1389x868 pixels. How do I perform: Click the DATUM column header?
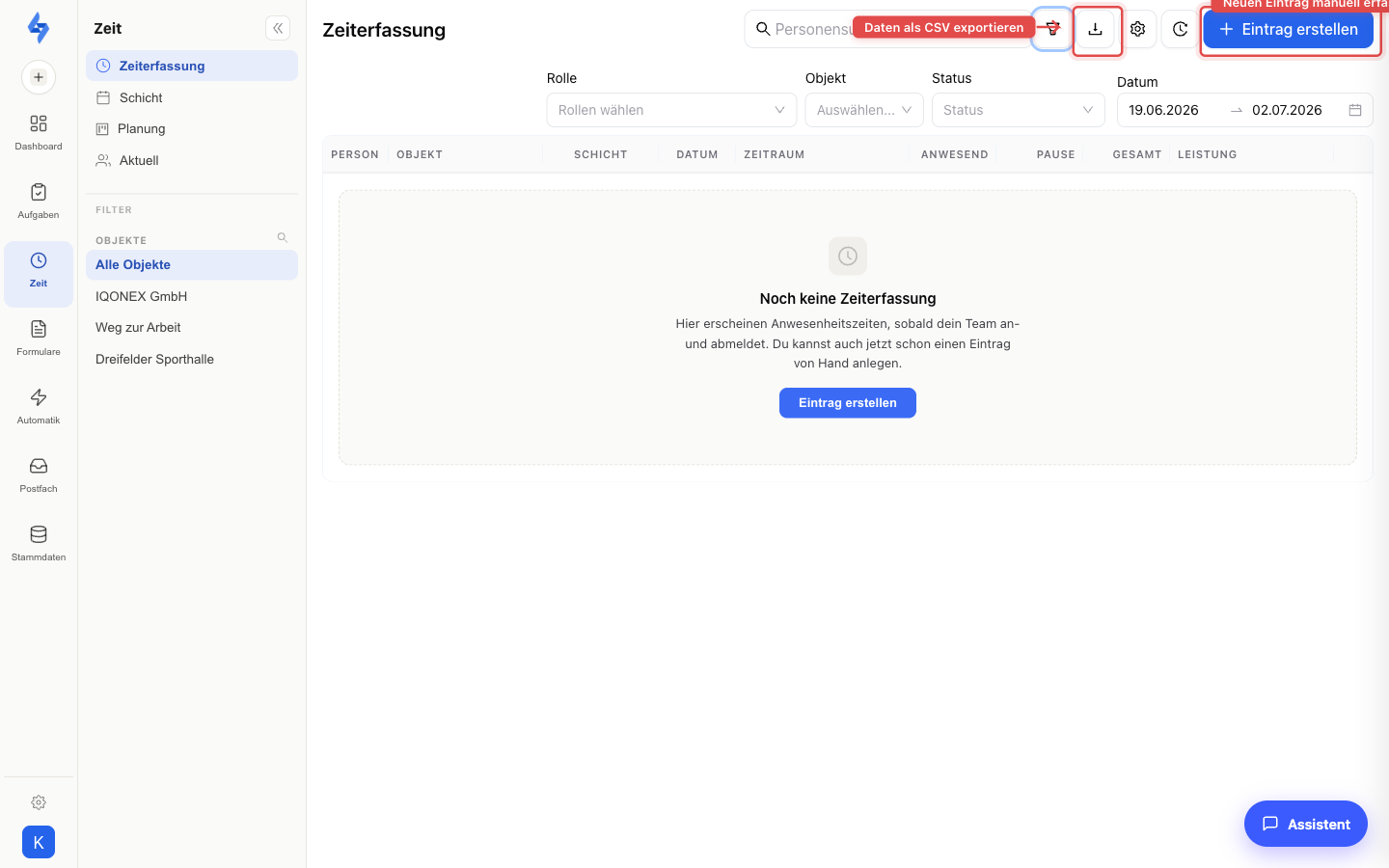[x=697, y=154]
